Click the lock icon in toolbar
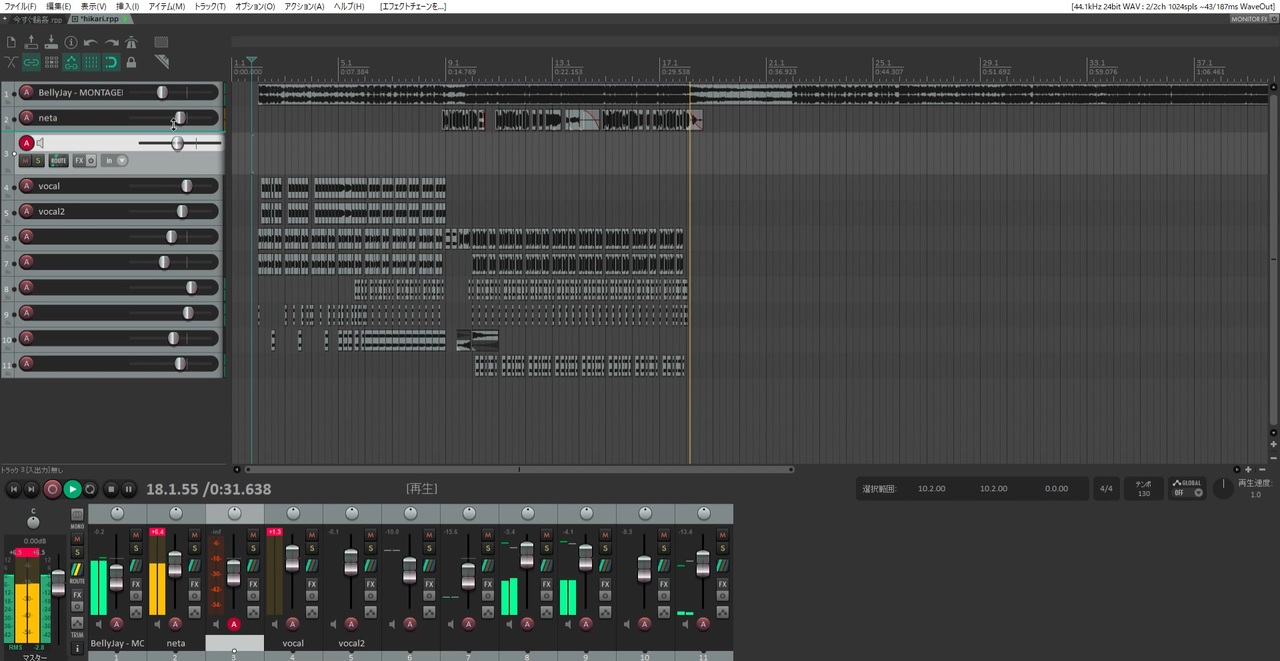This screenshot has width=1280, height=661. point(131,62)
